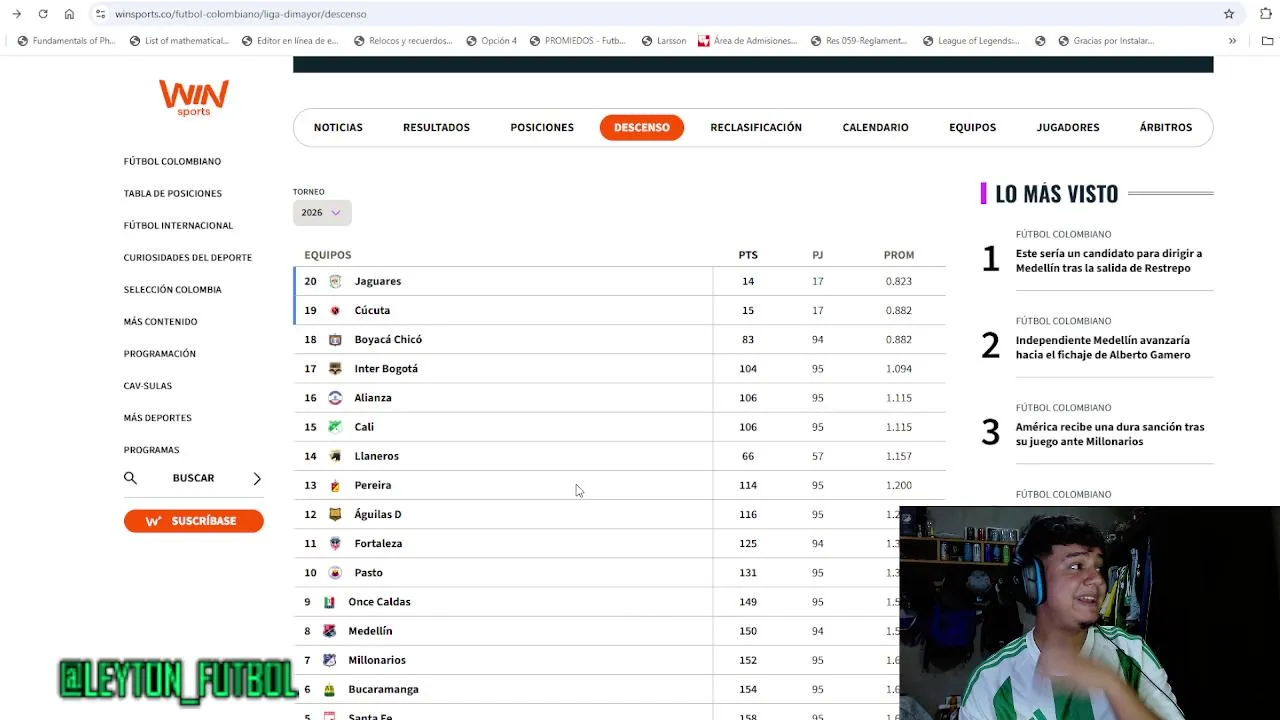The width and height of the screenshot is (1280, 720).
Task: Click Cali team crest icon
Action: 335,427
